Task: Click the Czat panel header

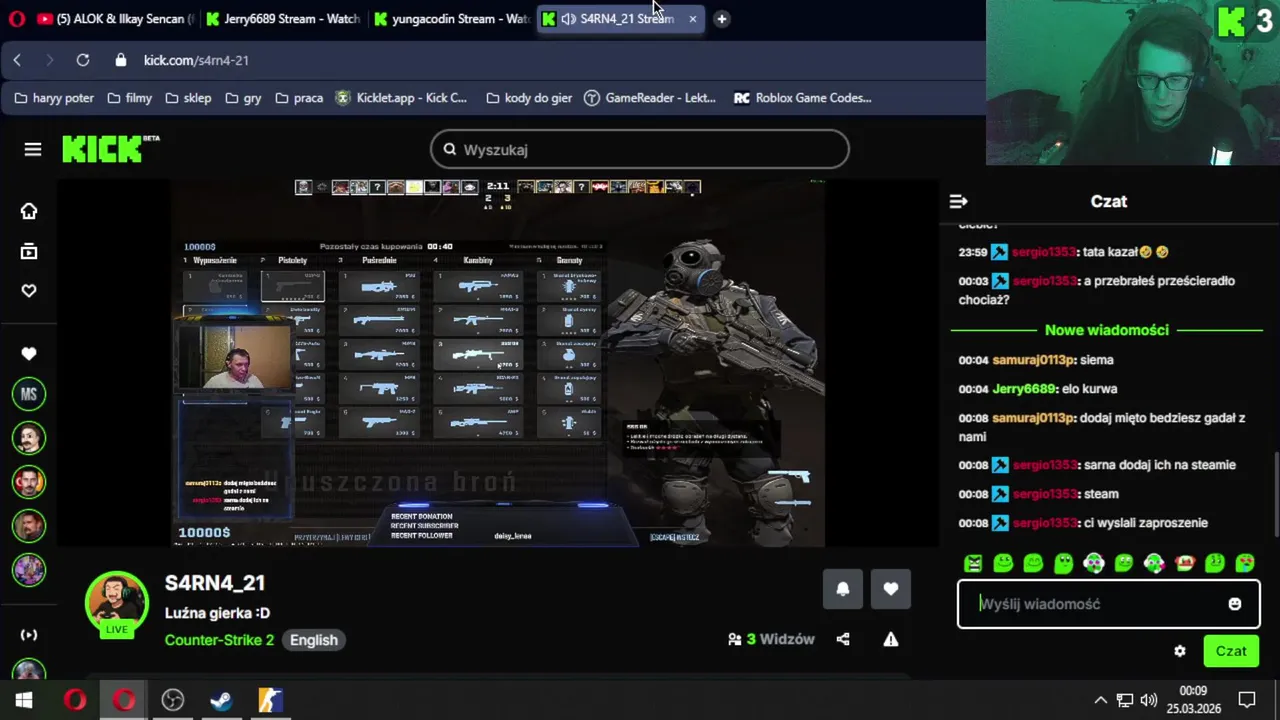Action: 1109,201
